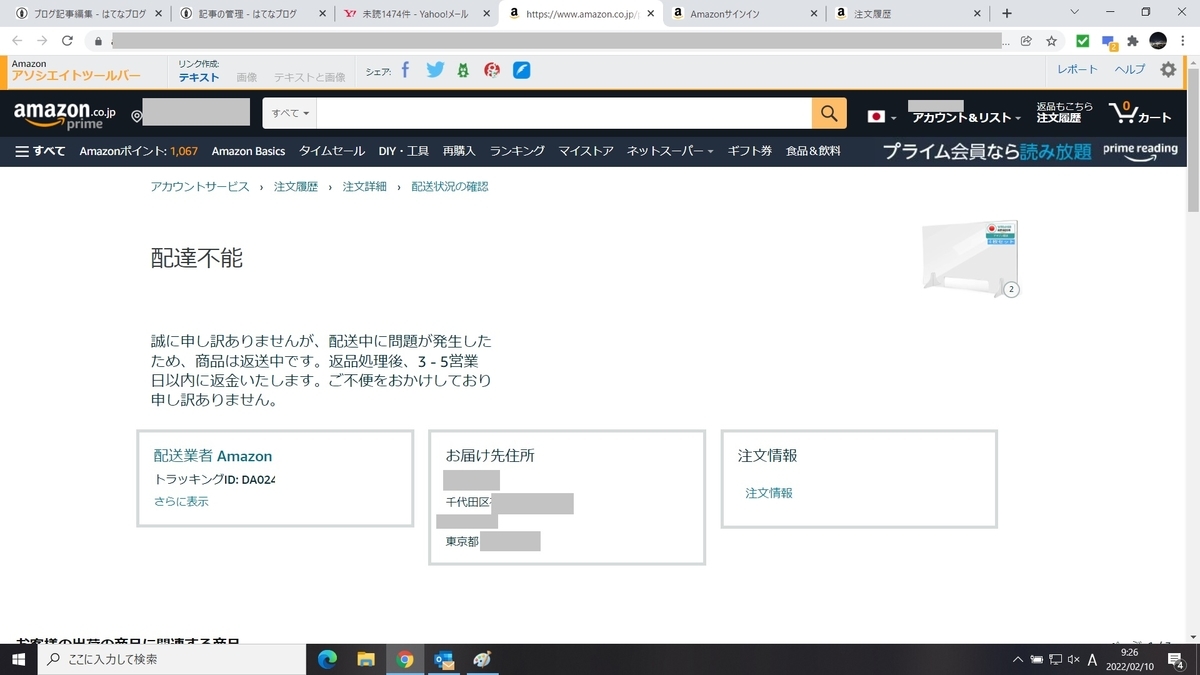Open the hamburger すべて menu icon

point(20,150)
